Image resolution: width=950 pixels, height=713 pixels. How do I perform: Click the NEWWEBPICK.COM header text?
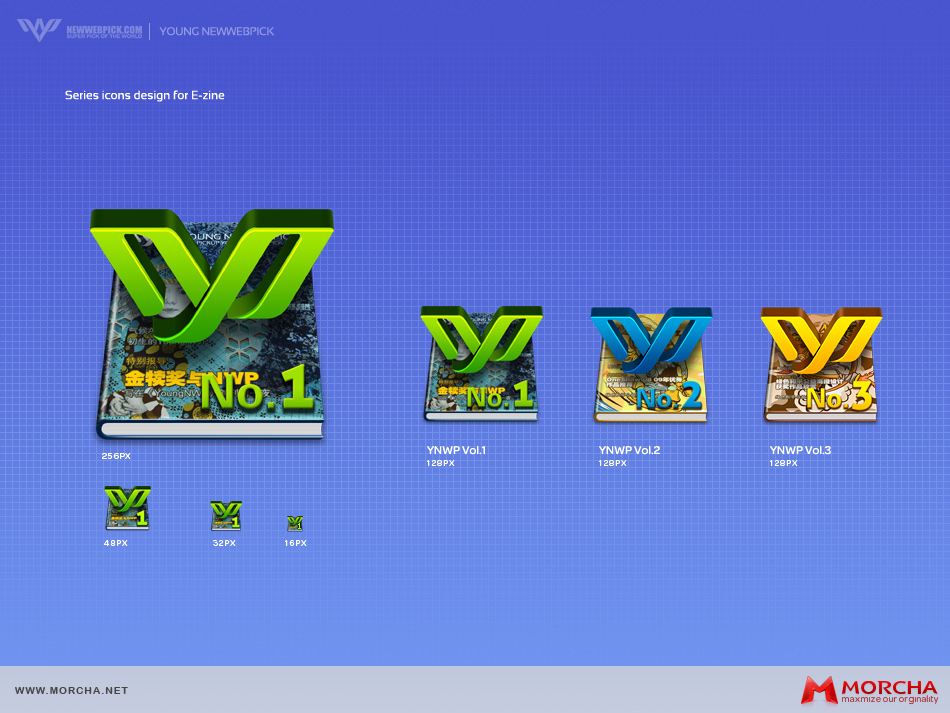point(104,31)
